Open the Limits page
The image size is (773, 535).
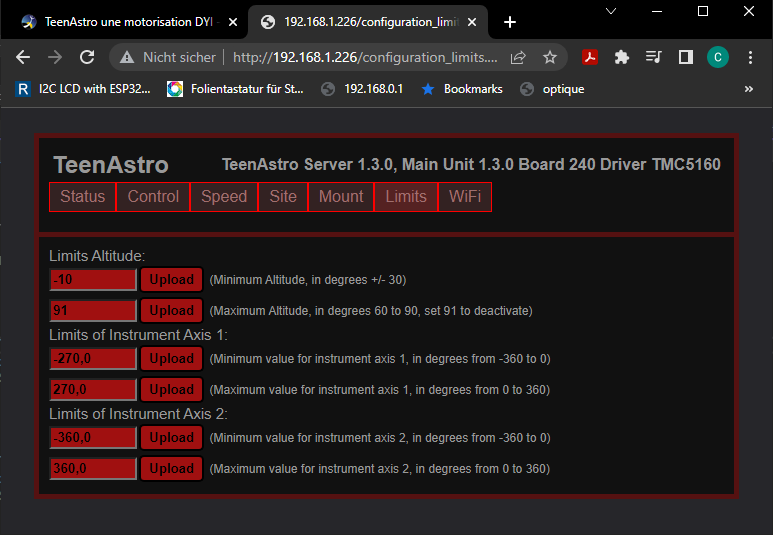click(x=406, y=197)
